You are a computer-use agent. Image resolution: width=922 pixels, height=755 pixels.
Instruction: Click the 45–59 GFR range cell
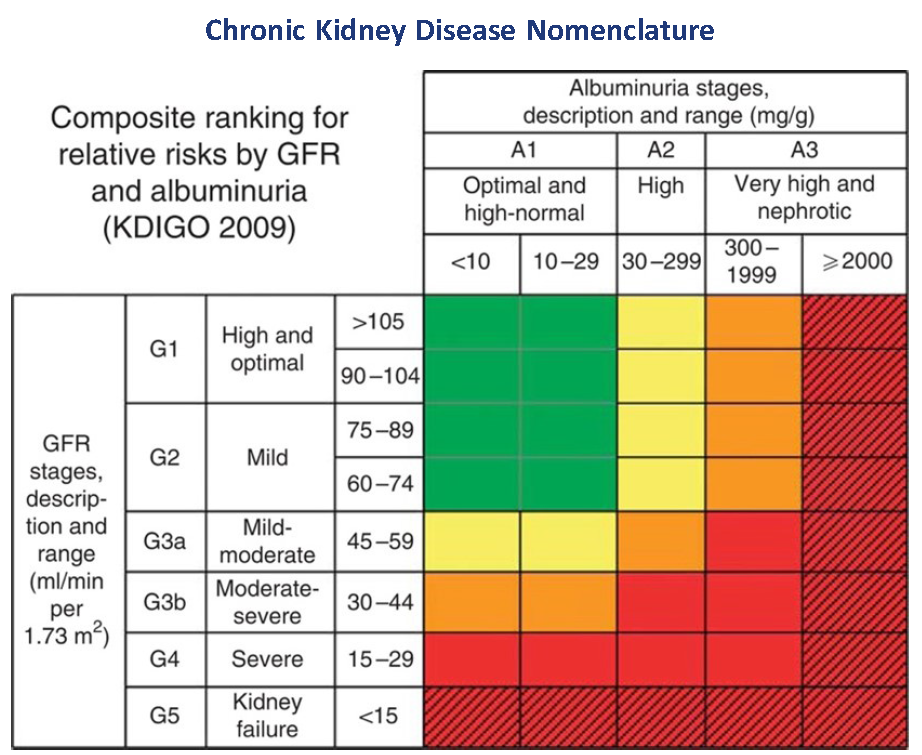coord(379,541)
